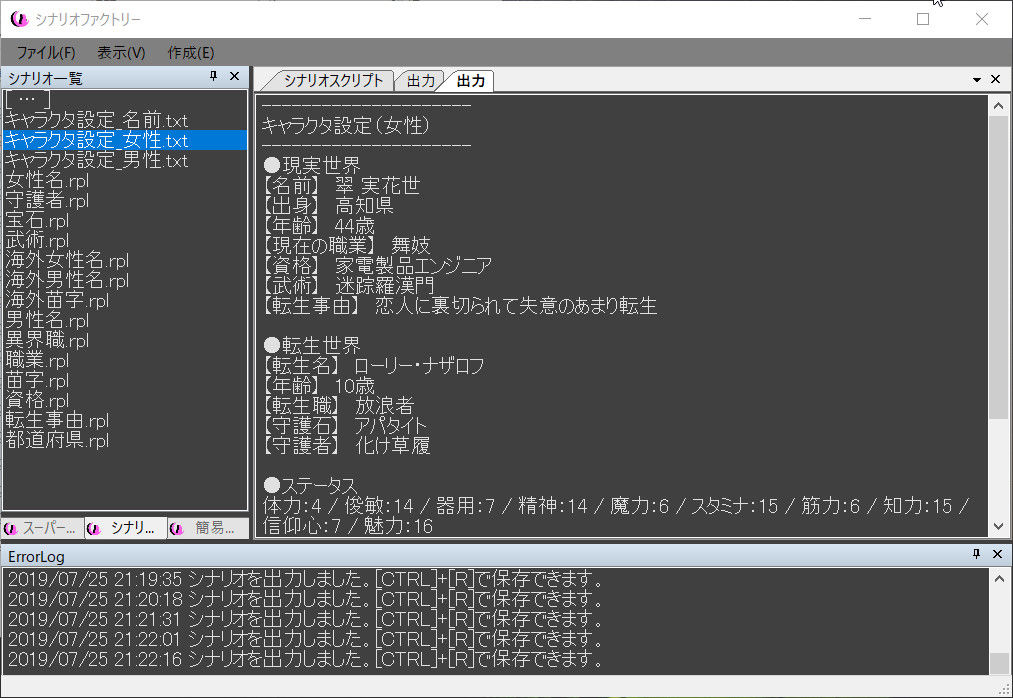Select 武術.rpl file
This screenshot has width=1013, height=698.
(x=37, y=240)
